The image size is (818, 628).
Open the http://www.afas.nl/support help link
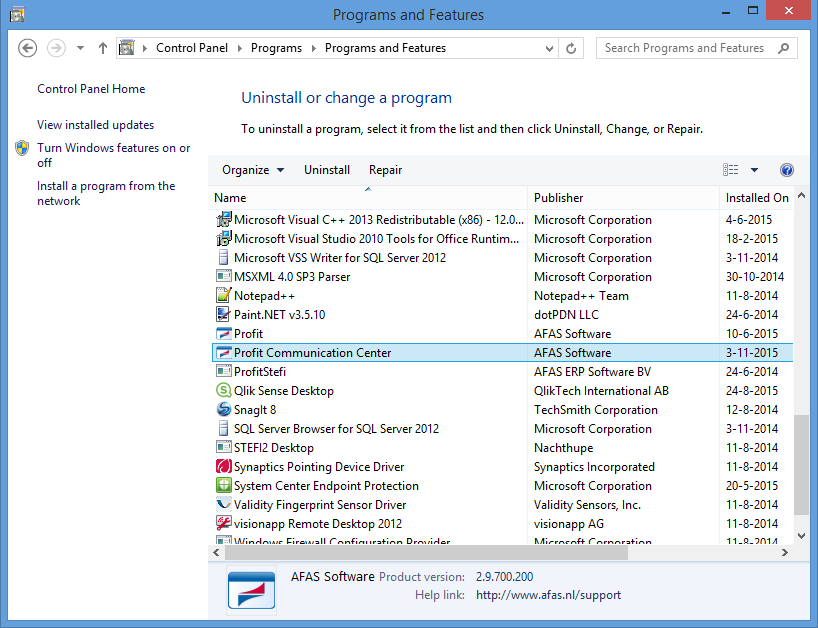pos(548,595)
